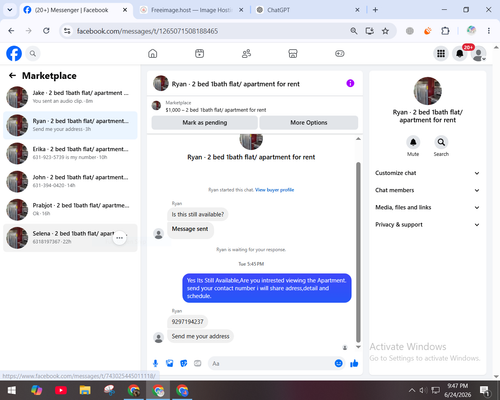
Task: Go back from Marketplace chats list
Action: (12, 76)
